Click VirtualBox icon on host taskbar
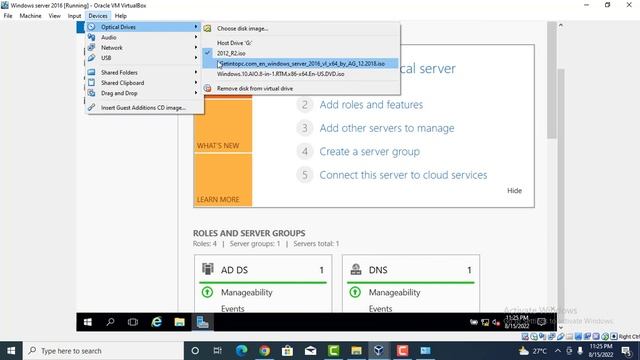The width and height of the screenshot is (640, 360). tap(379, 351)
